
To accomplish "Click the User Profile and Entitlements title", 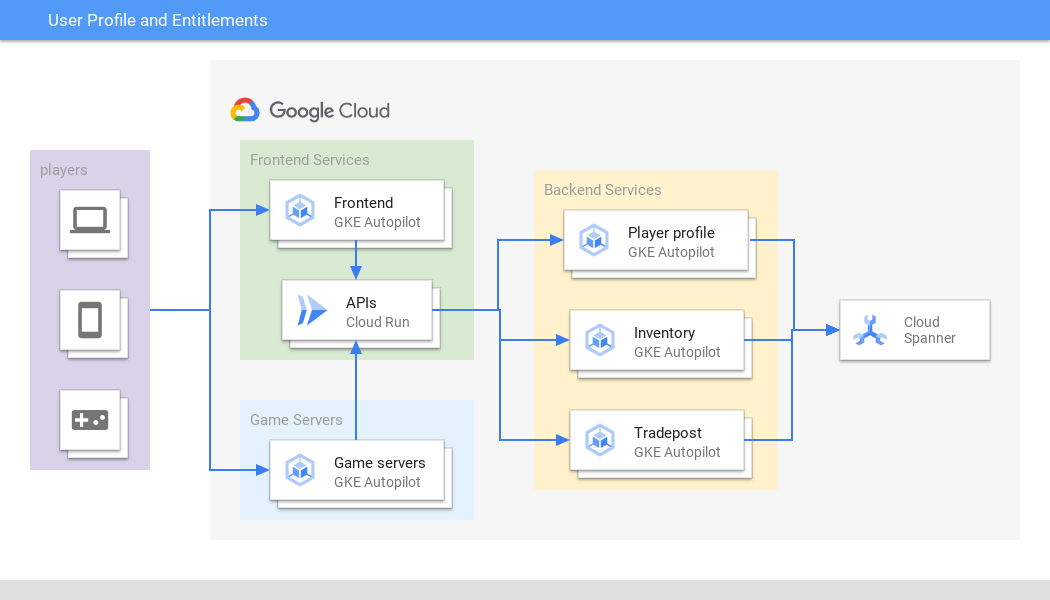I will (157, 20).
